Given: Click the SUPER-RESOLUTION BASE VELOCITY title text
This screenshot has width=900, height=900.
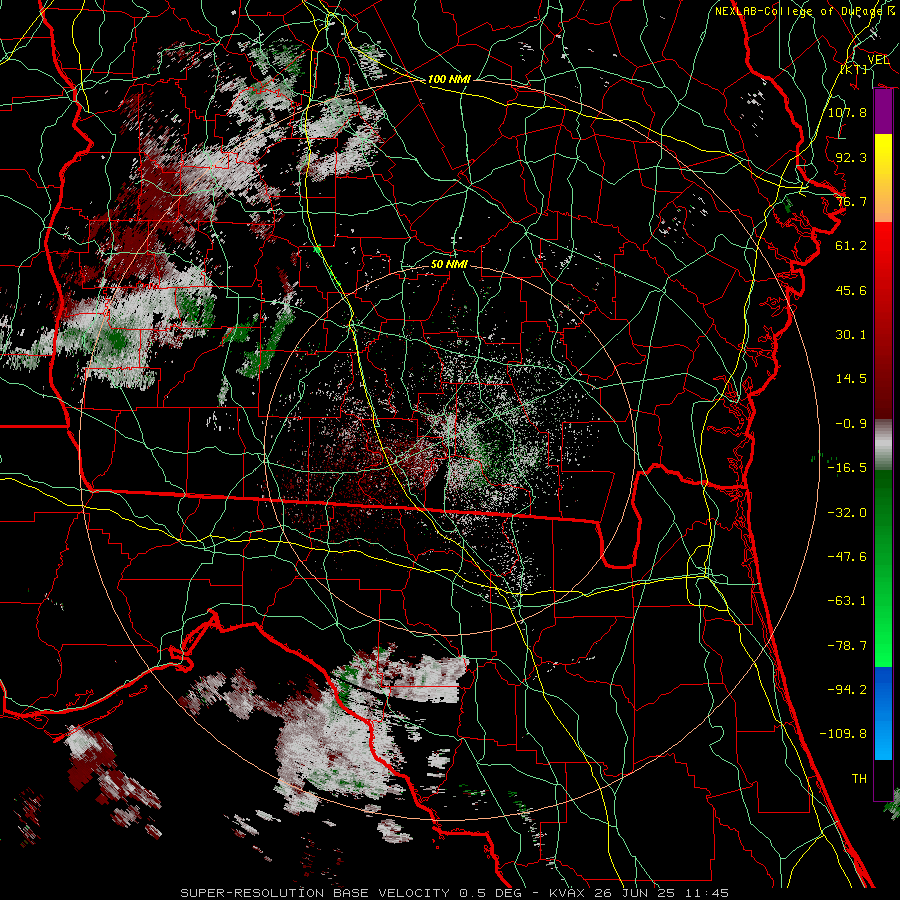Looking at the screenshot, I should tap(315, 893).
